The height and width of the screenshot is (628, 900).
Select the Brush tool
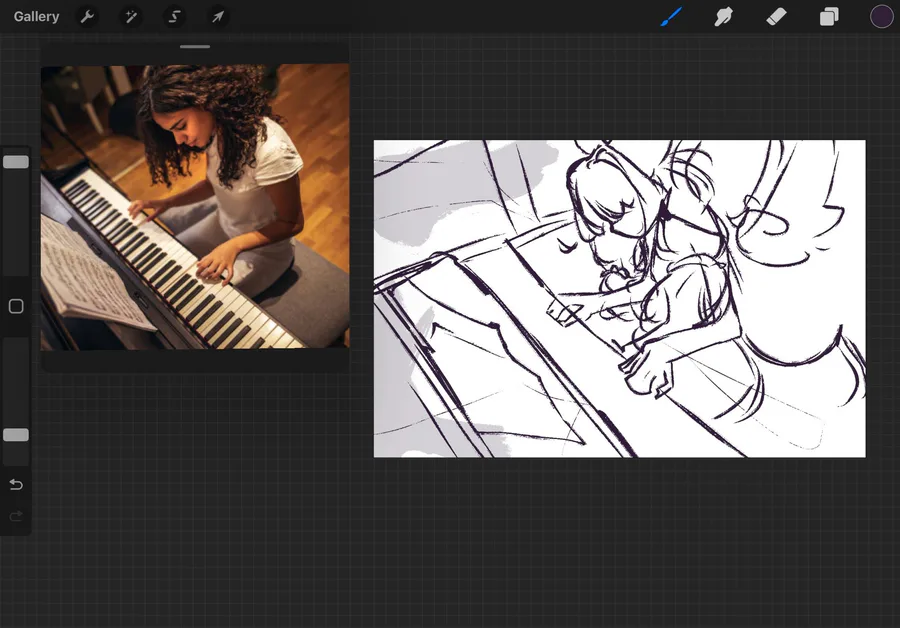(671, 17)
